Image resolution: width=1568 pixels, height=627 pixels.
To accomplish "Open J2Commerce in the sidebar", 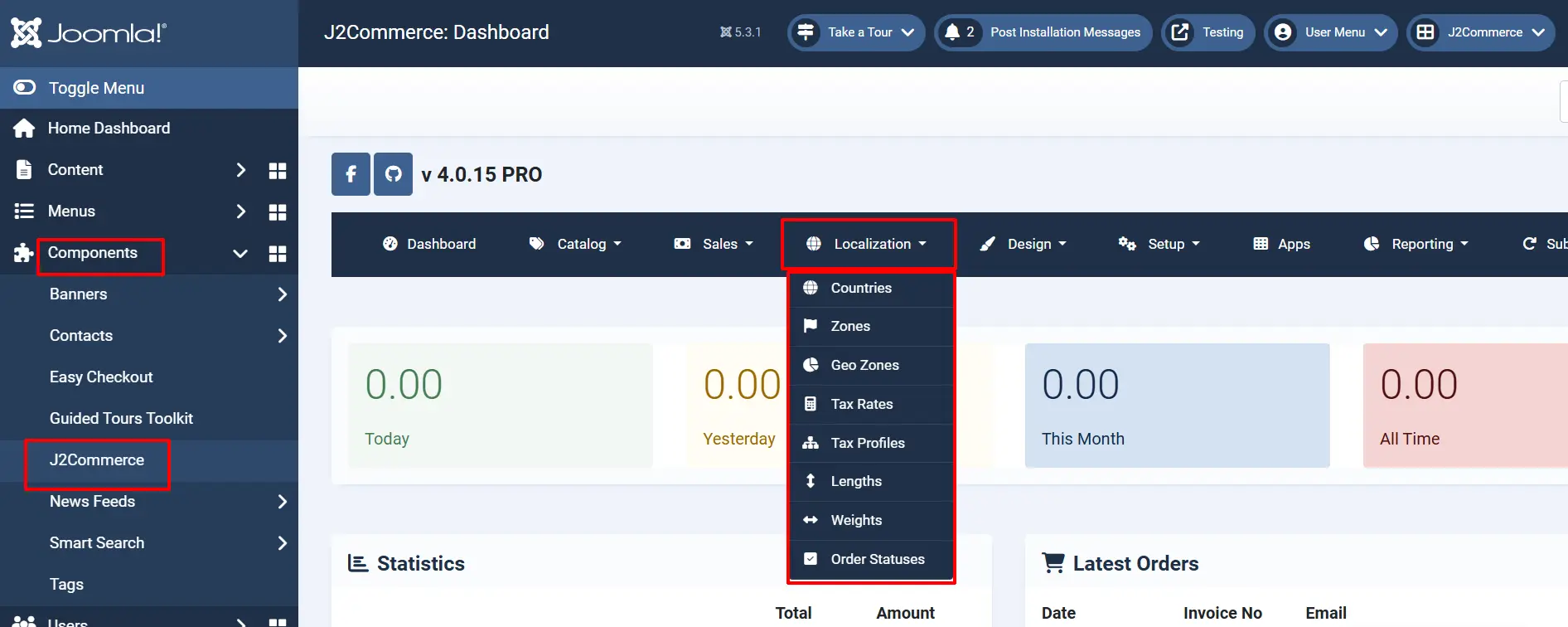I will [97, 460].
